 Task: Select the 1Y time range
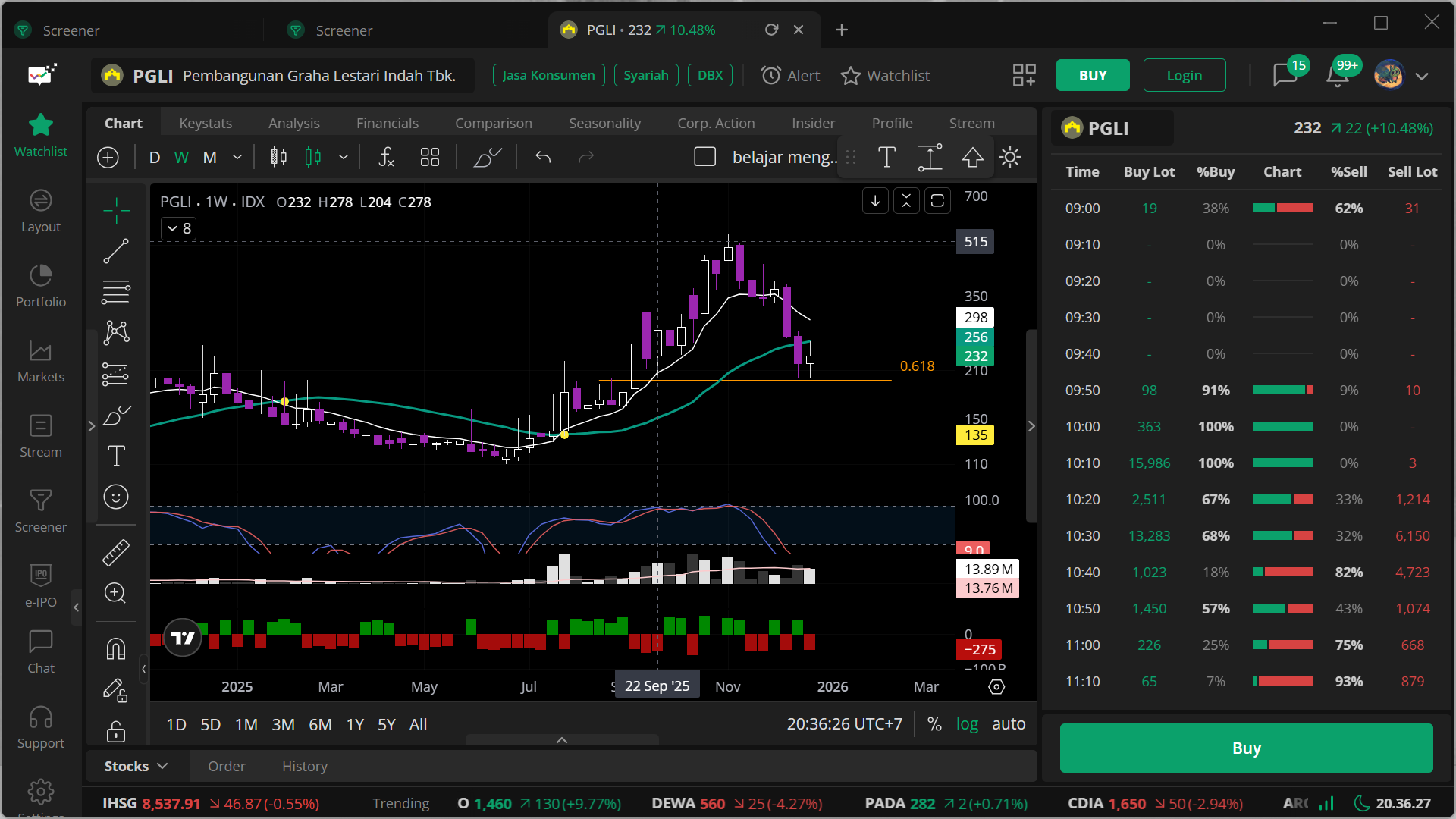point(355,724)
